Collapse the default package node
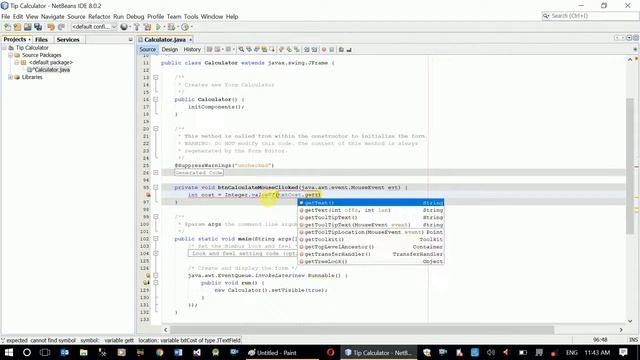 [17, 62]
